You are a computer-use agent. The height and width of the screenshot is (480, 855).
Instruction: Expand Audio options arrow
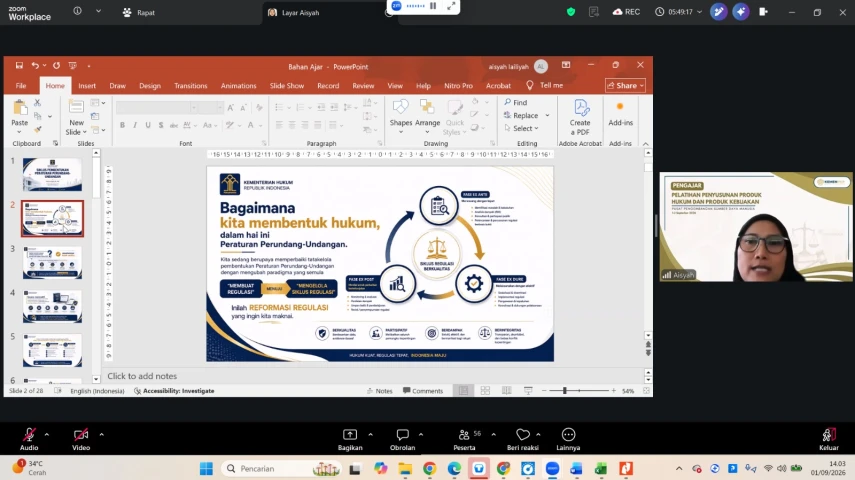(47, 435)
